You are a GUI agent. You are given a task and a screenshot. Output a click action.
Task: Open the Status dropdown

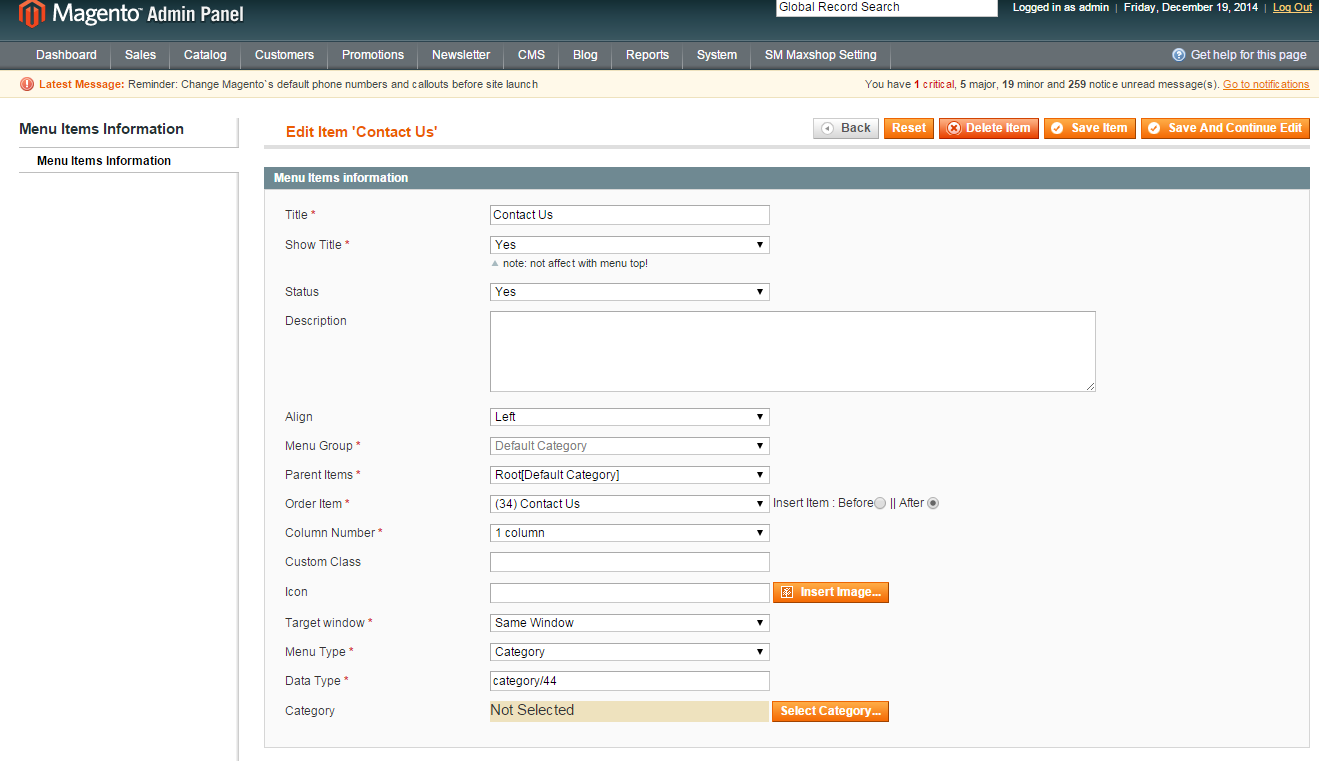630,291
